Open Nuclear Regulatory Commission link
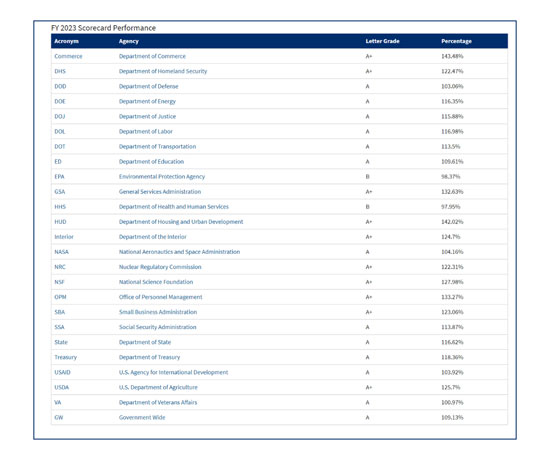The image size is (550, 460). (160, 267)
